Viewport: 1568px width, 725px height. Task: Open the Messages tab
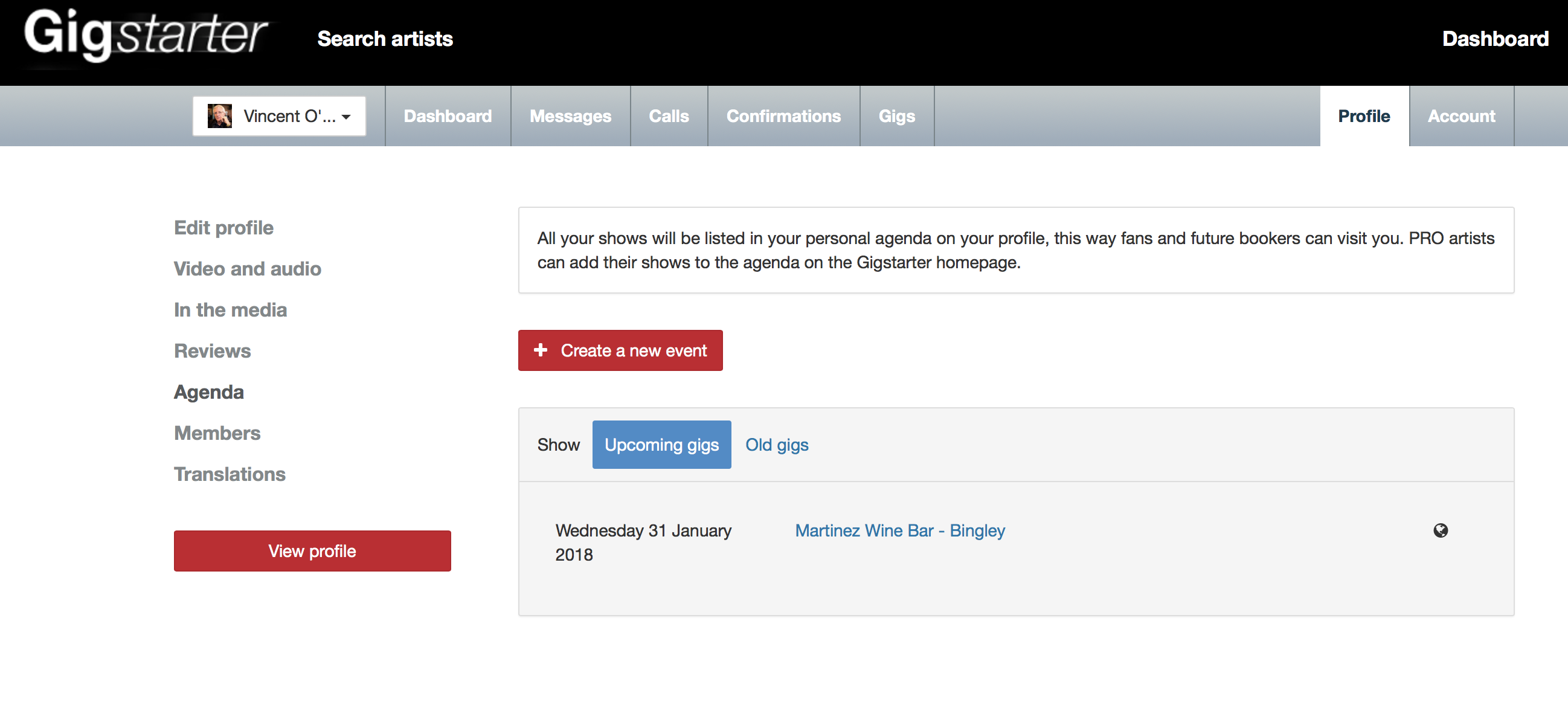click(x=570, y=115)
